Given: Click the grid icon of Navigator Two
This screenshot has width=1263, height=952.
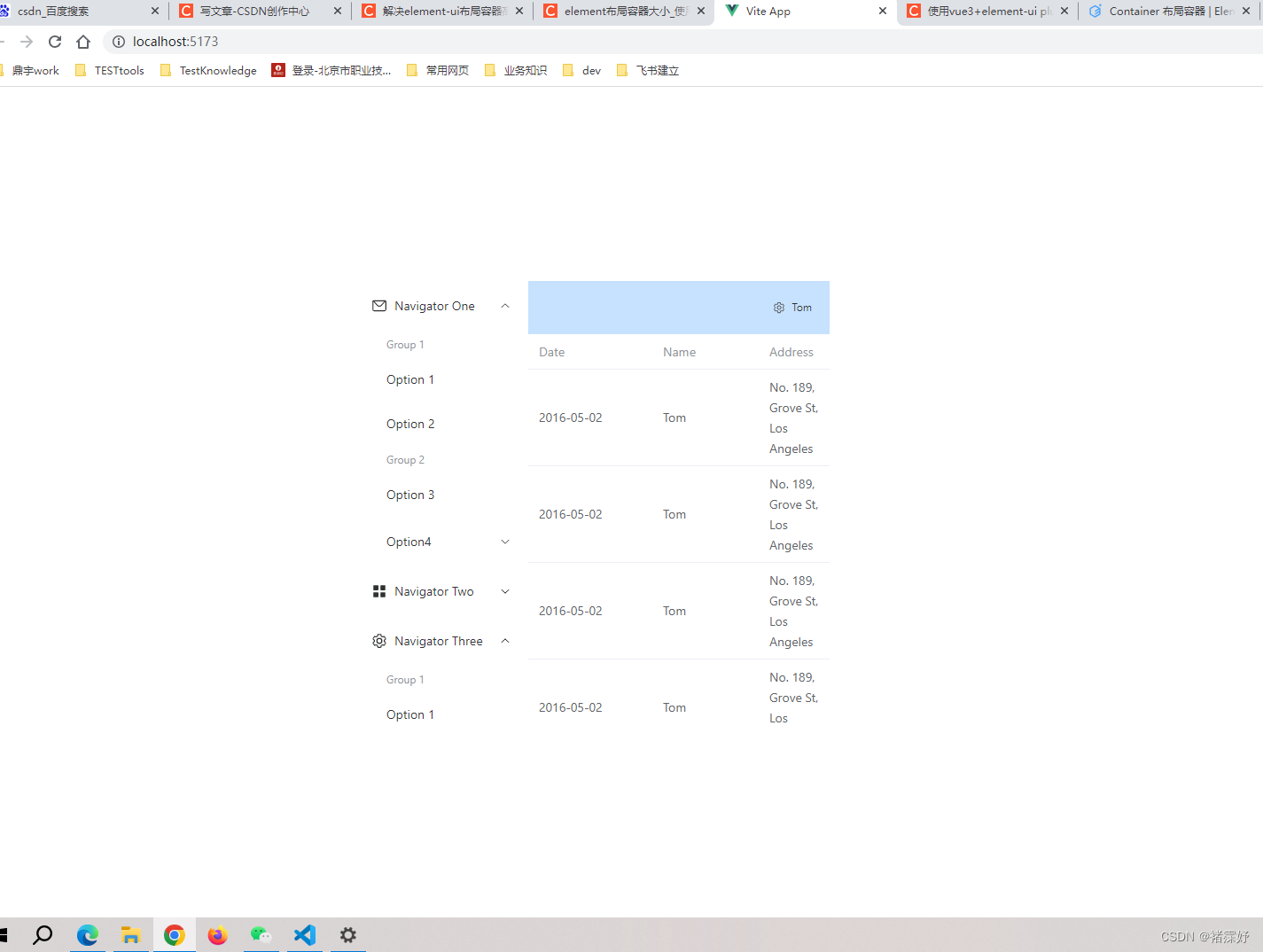Looking at the screenshot, I should (379, 590).
